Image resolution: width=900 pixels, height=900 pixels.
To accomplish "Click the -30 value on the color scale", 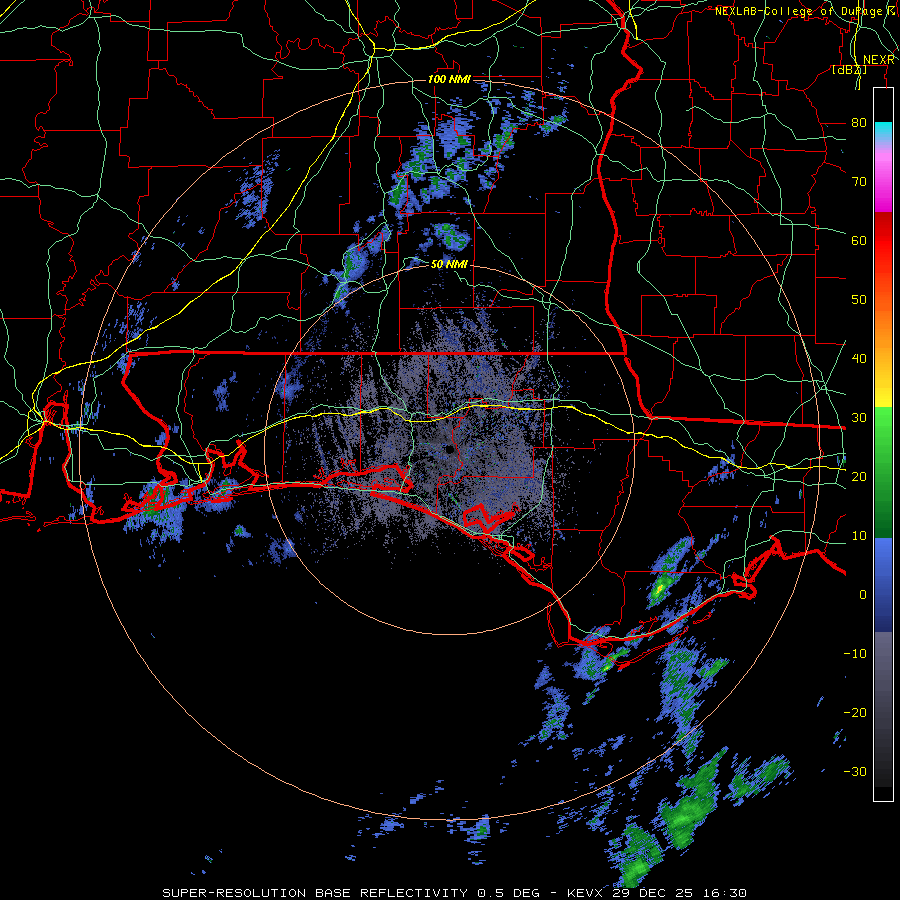I will [x=855, y=772].
